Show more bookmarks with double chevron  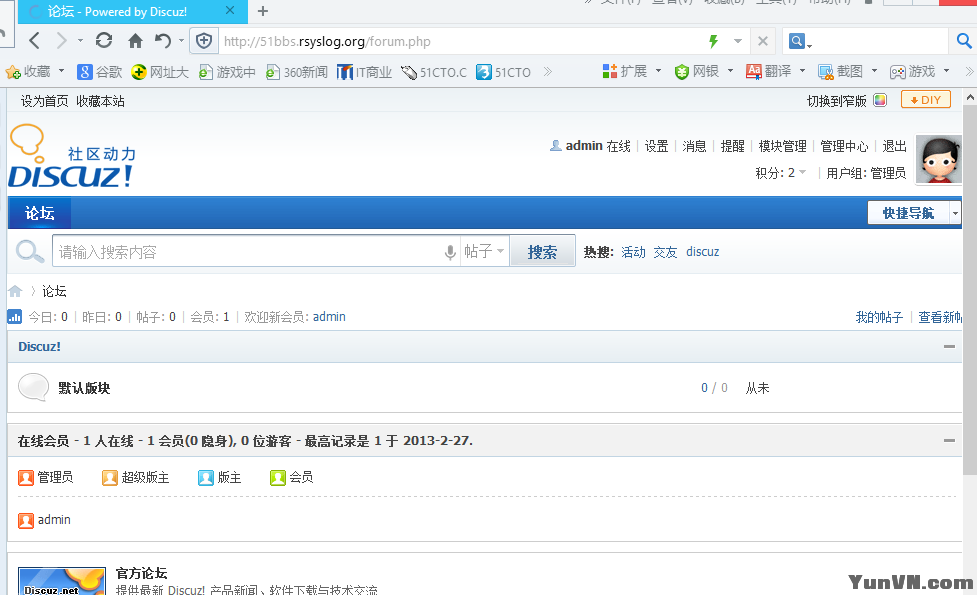coord(548,72)
